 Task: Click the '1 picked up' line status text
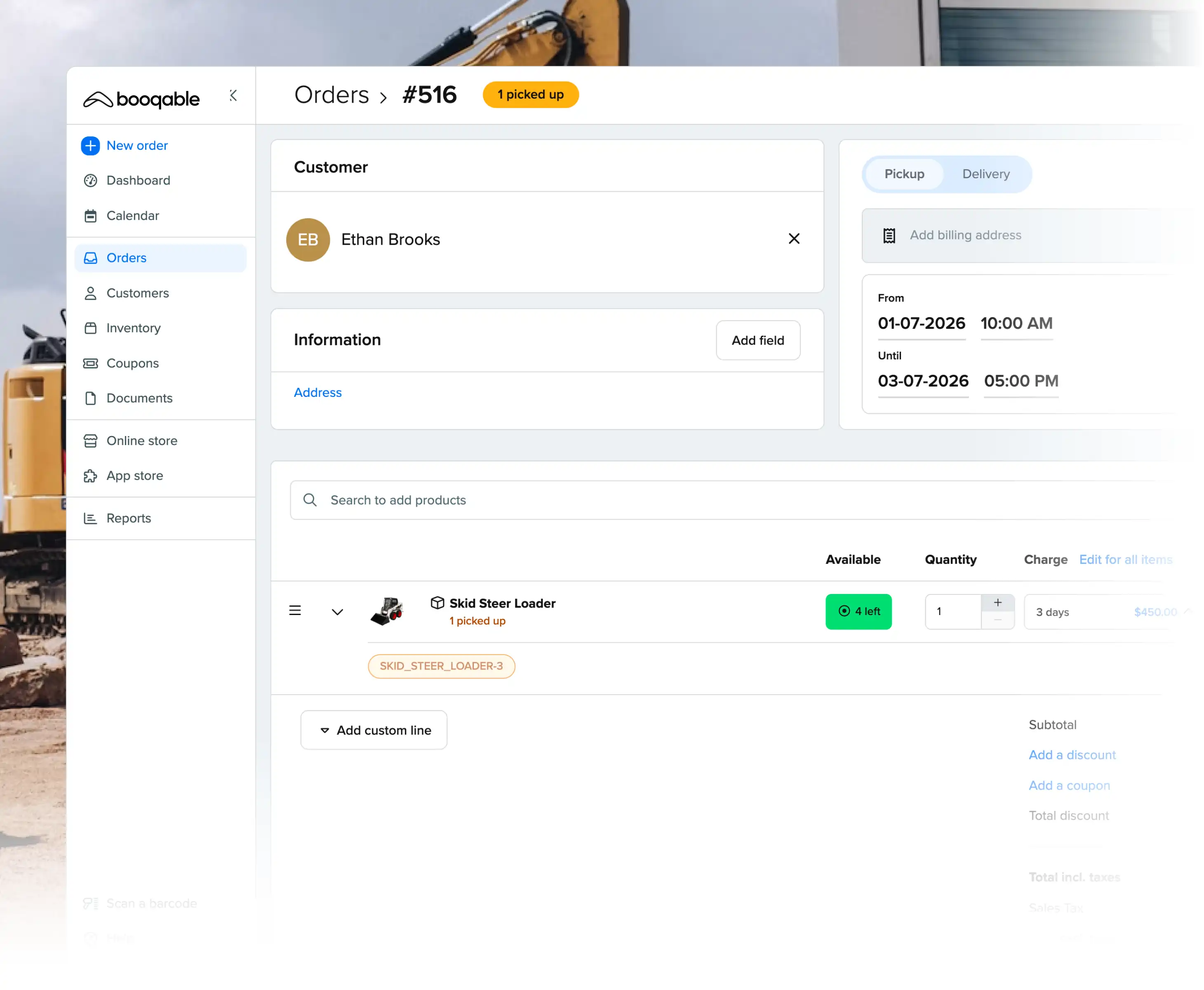click(477, 621)
